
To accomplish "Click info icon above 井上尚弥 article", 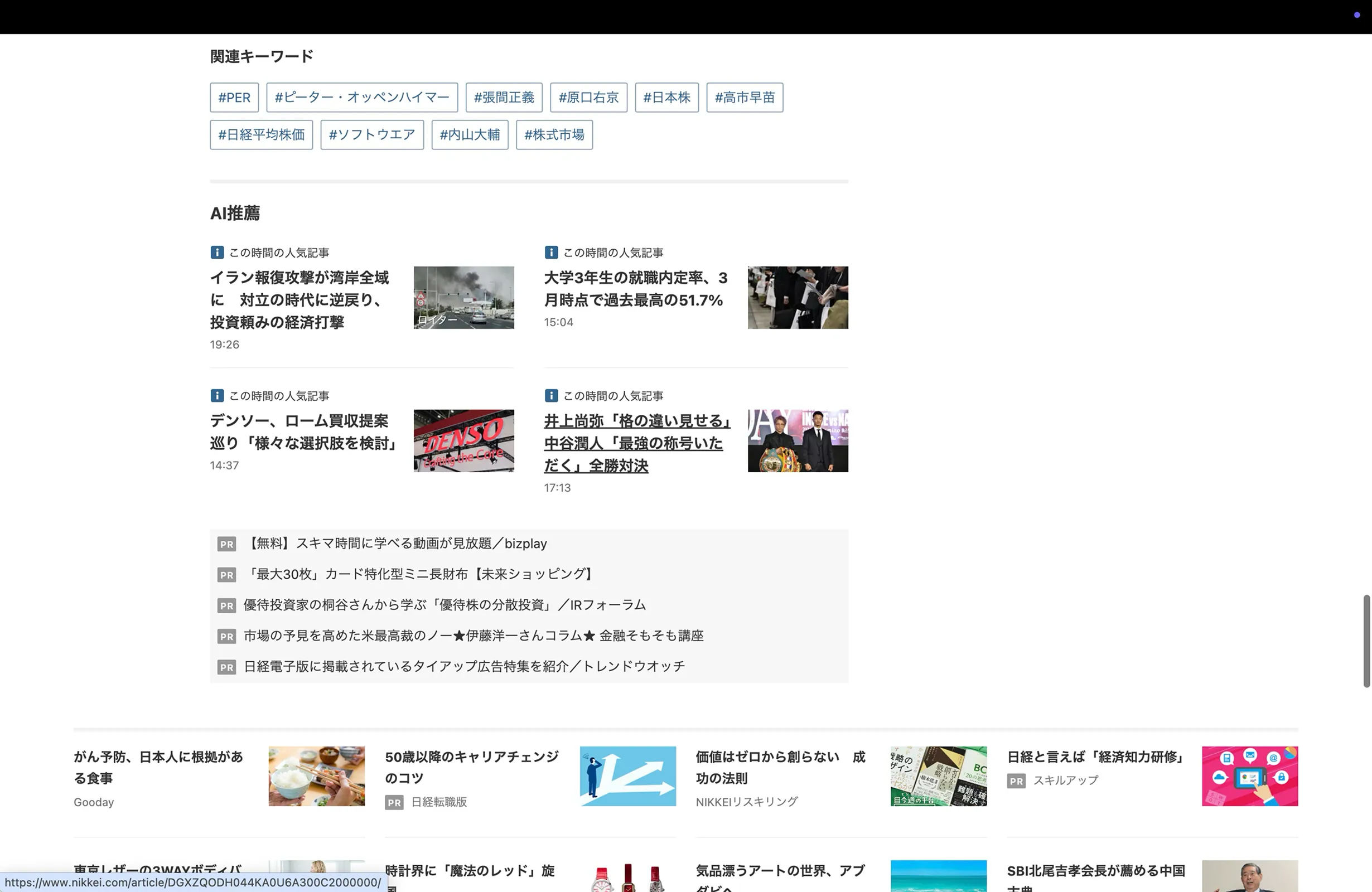I will pyautogui.click(x=551, y=395).
